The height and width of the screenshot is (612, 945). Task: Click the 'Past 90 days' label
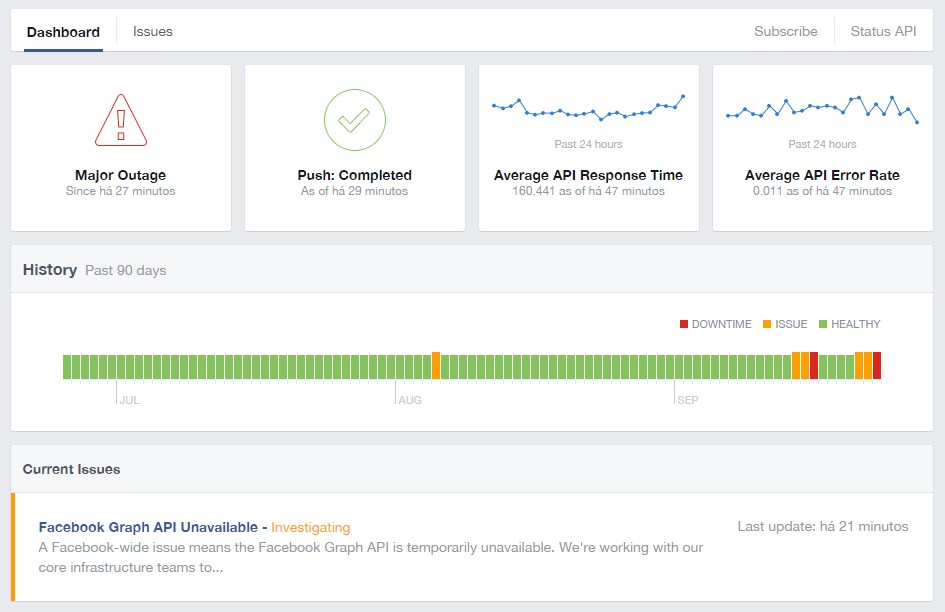tap(125, 270)
